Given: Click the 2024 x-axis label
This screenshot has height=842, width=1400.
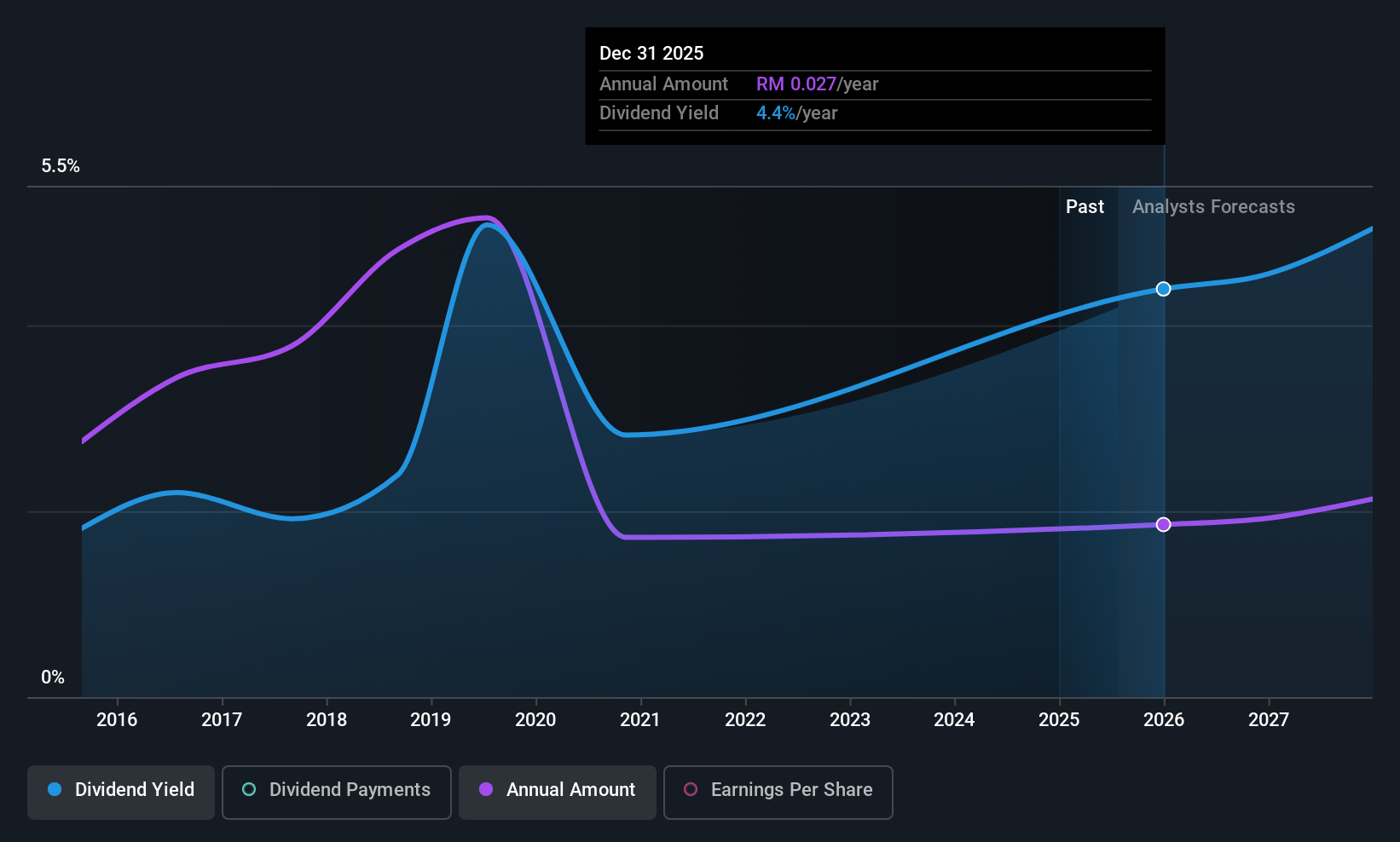Looking at the screenshot, I should click(x=954, y=720).
